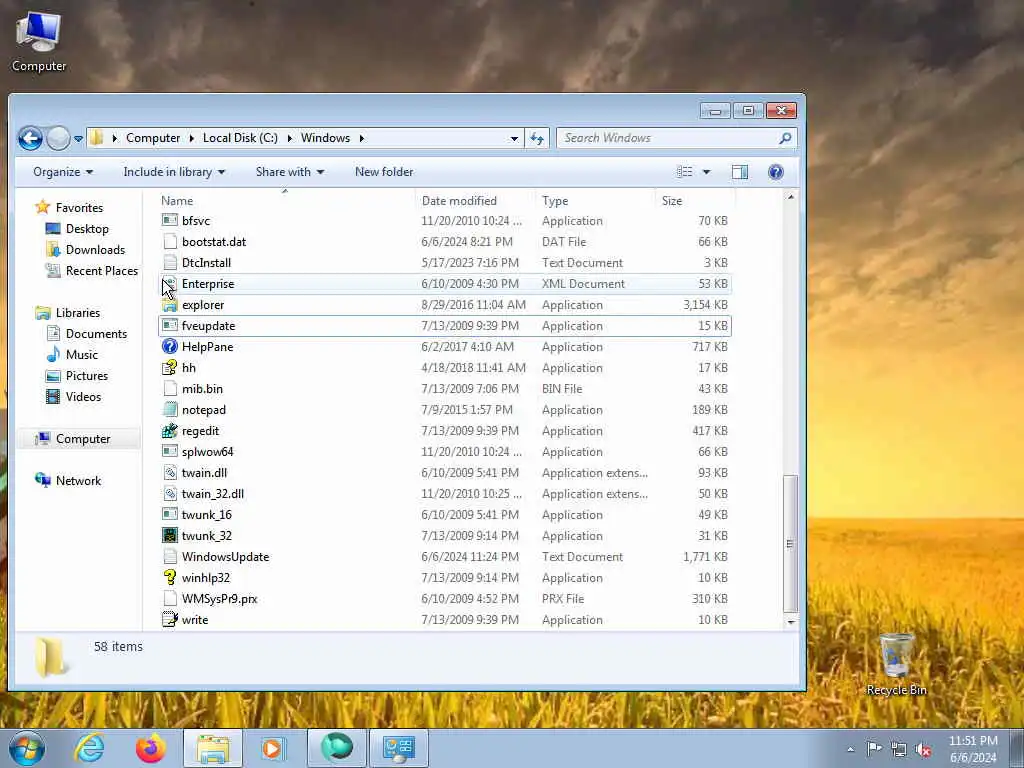Click the Refresh button beside address bar
Screen dimensions: 1024x768
pos(537,138)
